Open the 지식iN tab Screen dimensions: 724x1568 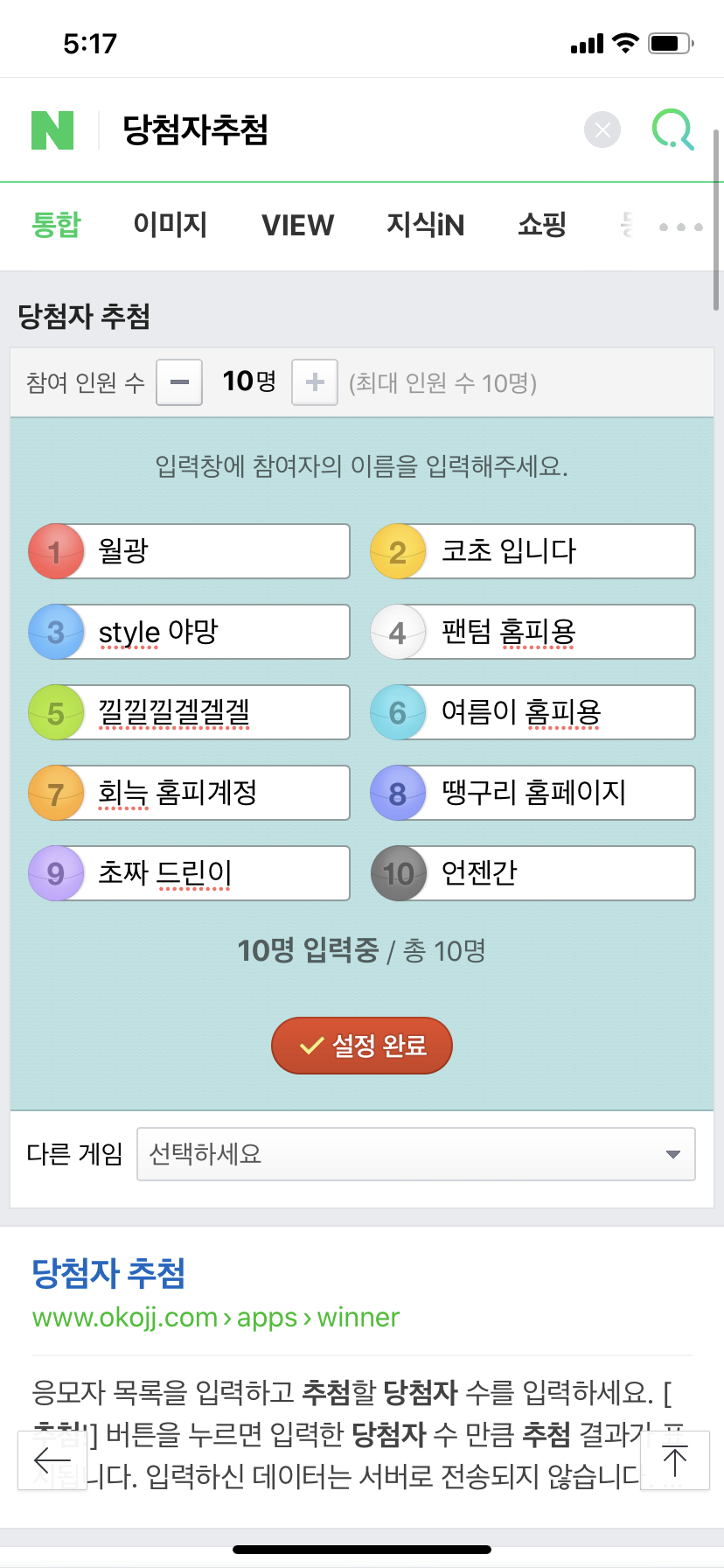click(426, 225)
